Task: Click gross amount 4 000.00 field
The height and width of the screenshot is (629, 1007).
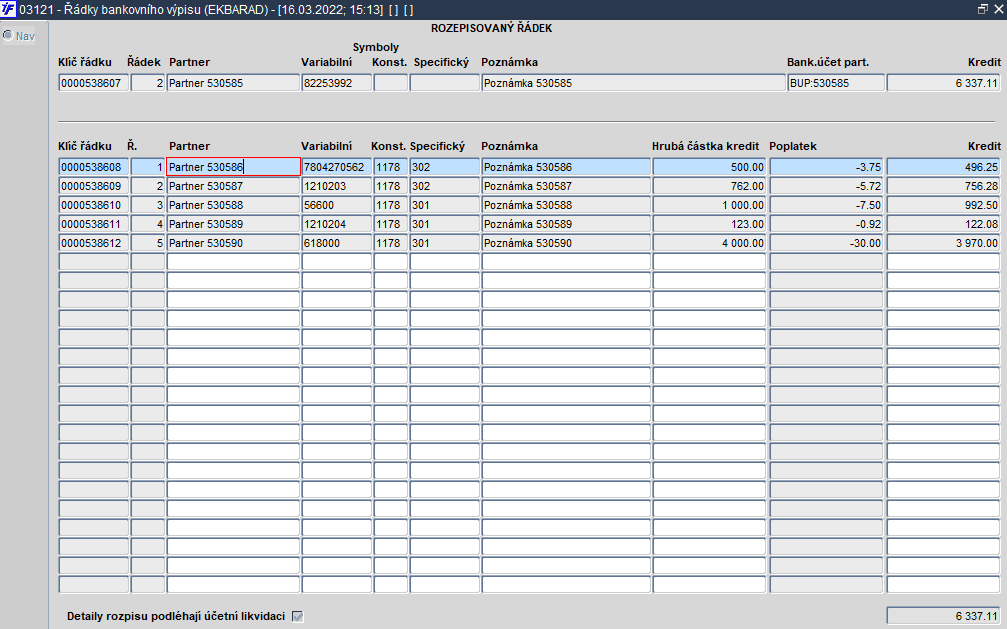Action: coord(709,244)
